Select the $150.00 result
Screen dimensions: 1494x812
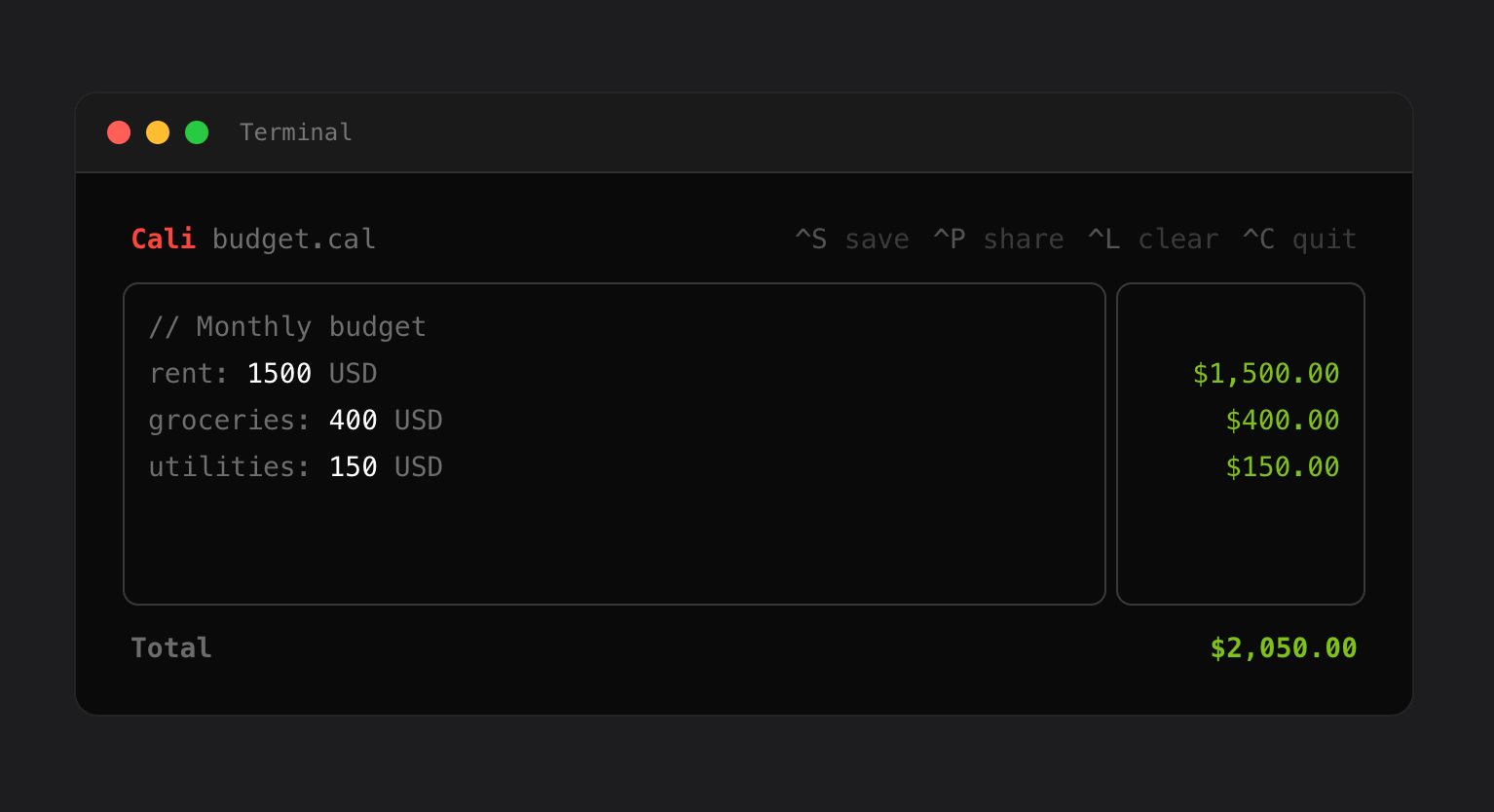point(1282,467)
